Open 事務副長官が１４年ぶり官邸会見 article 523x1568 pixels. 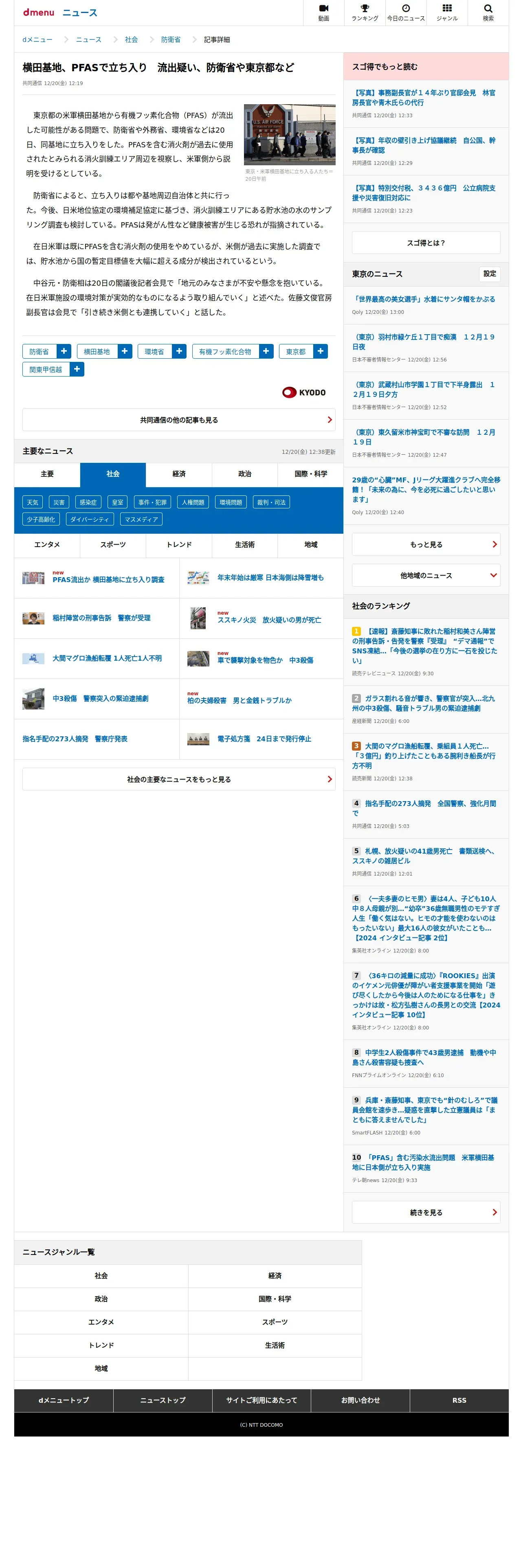point(424,97)
